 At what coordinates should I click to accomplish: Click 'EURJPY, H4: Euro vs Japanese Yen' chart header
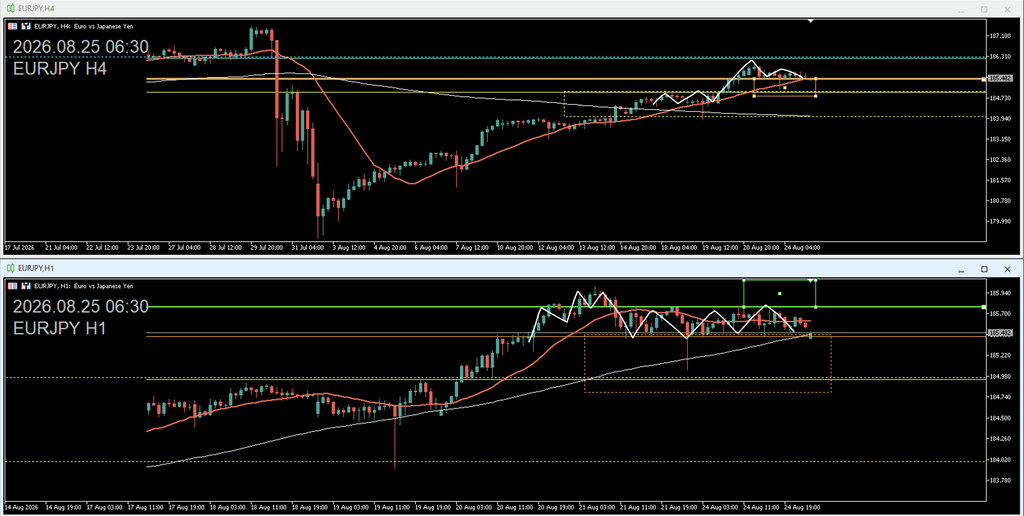84,26
